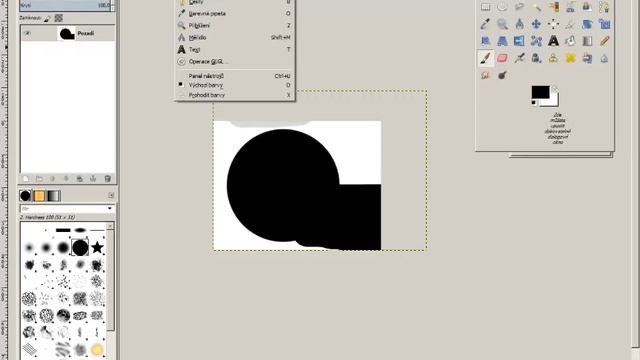The height and width of the screenshot is (360, 640).
Task: Select the blue Move tool
Action: pyautogui.click(x=536, y=24)
